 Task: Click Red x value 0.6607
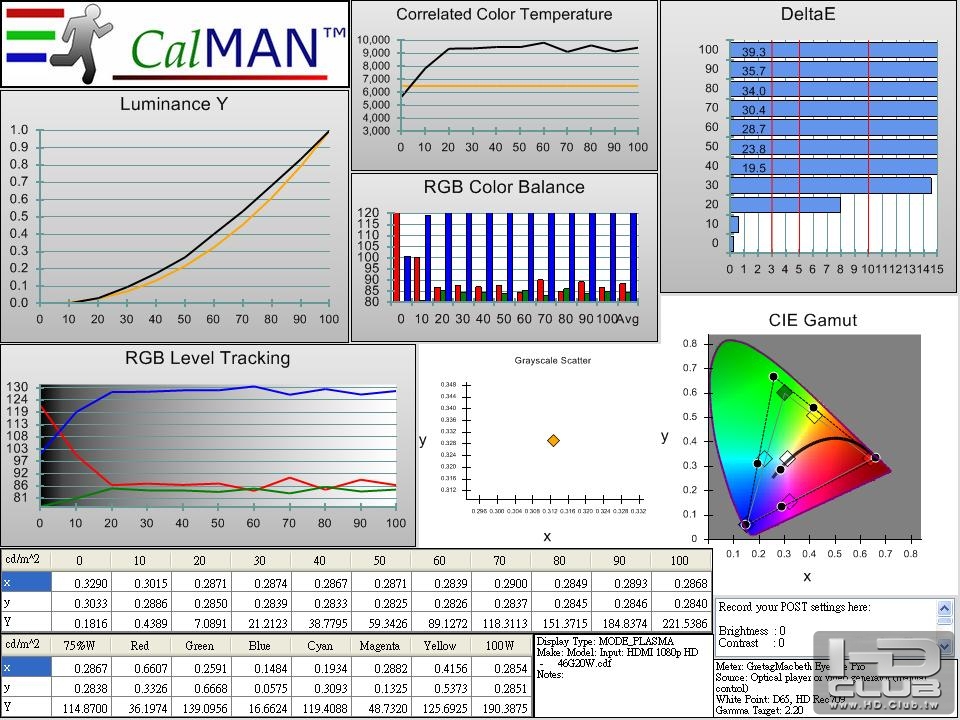point(141,667)
